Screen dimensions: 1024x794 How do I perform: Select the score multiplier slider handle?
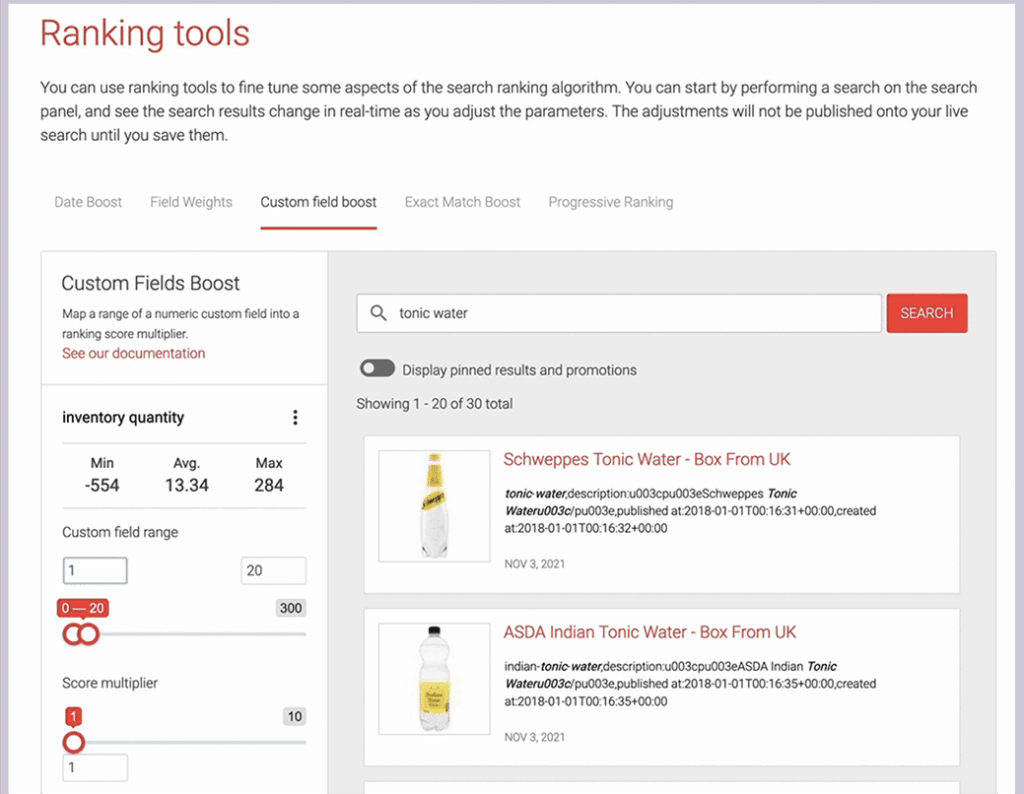click(73, 742)
